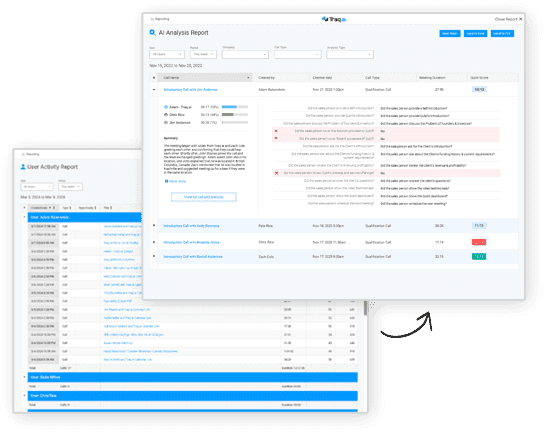The height and width of the screenshot is (432, 544).
Task: Click Adam - Traq.ai participant icon
Action: point(166,107)
